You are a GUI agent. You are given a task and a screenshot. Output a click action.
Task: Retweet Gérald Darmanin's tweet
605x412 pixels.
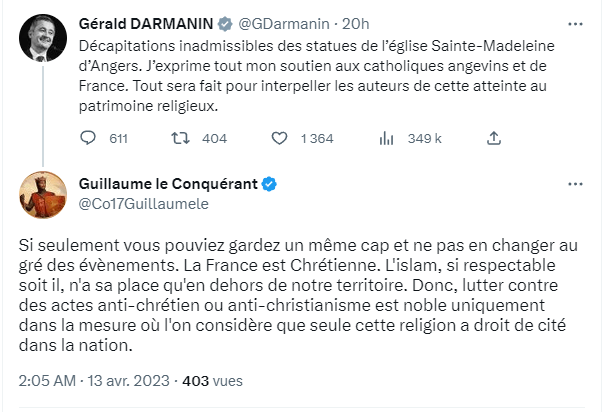pos(181,138)
